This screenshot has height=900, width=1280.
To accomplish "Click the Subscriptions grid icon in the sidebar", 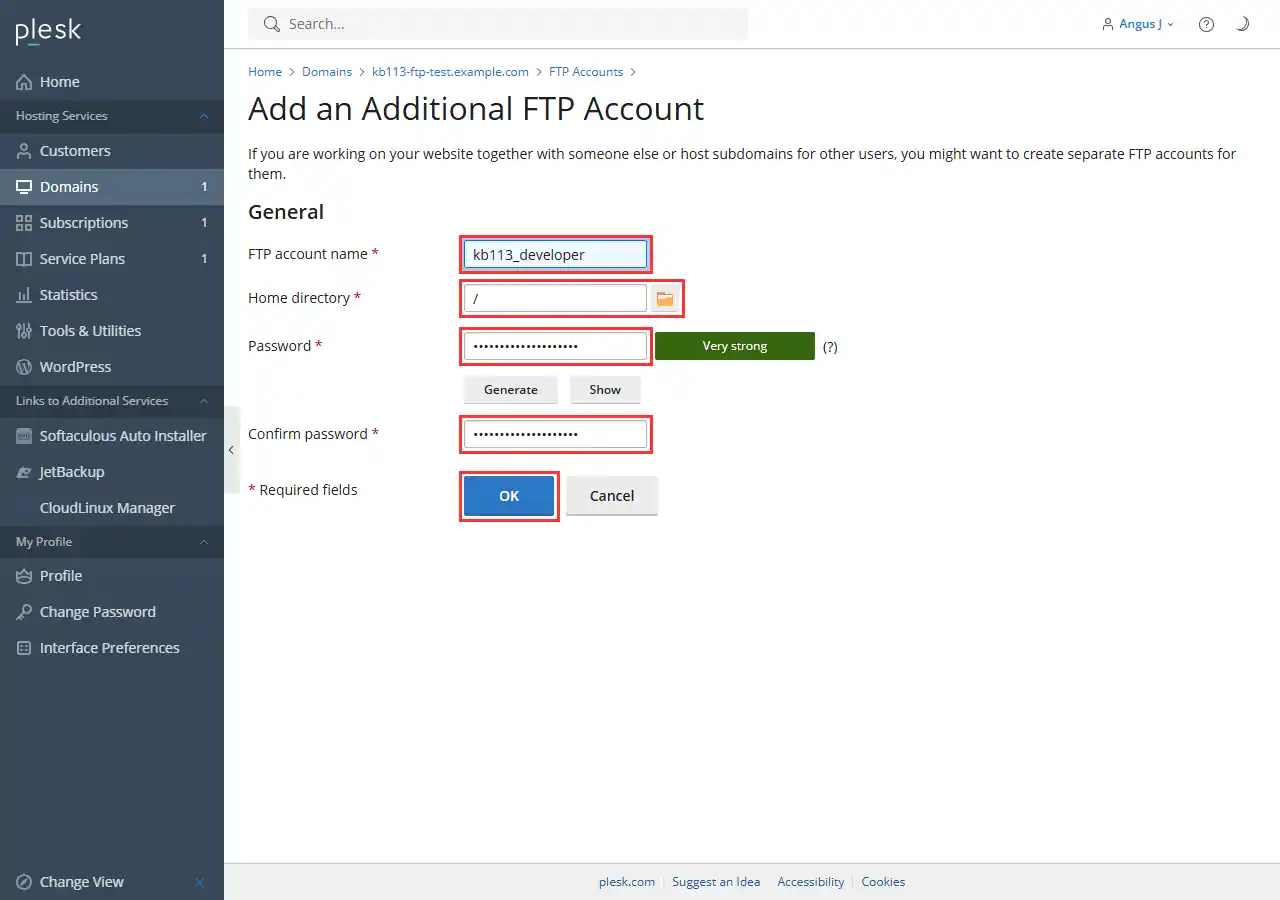I will (24, 223).
